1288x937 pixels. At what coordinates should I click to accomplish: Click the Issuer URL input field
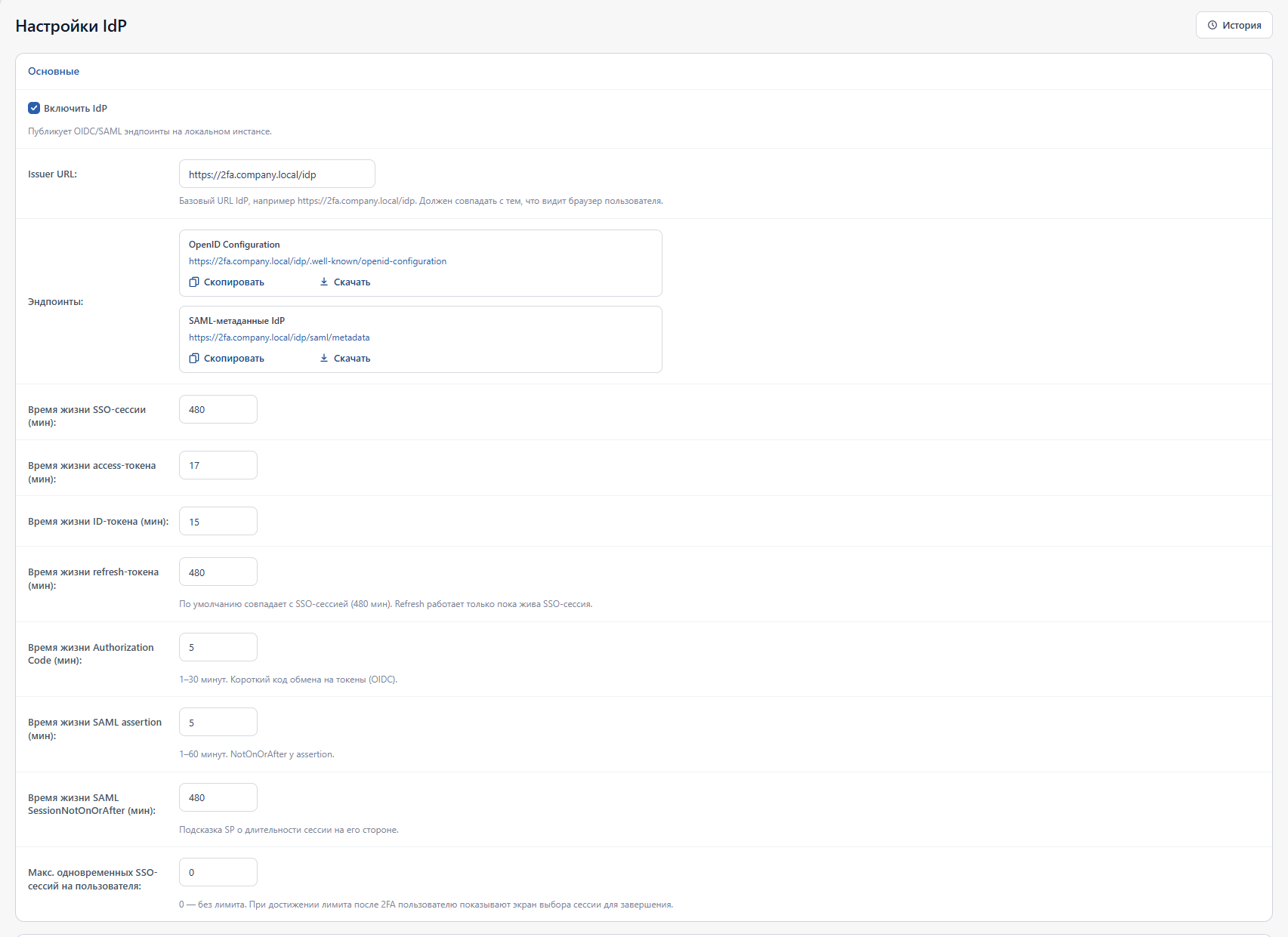pyautogui.click(x=276, y=174)
